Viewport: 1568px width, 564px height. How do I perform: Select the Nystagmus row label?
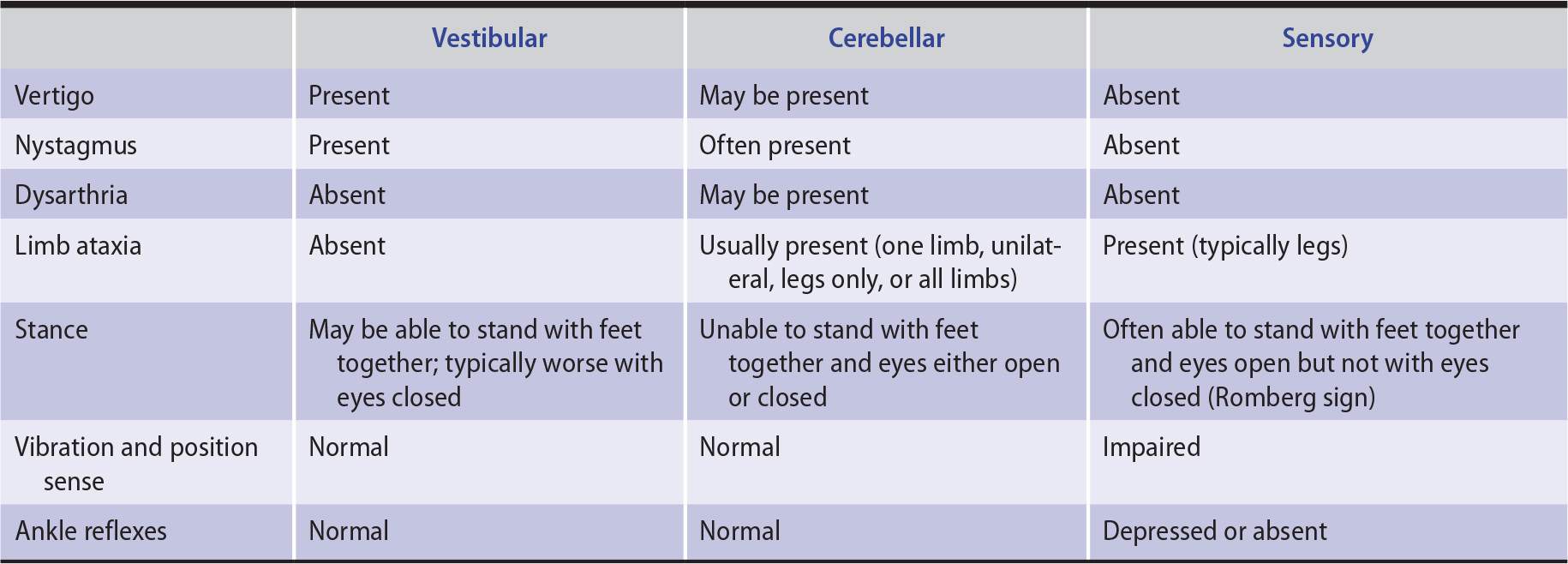tap(75, 146)
